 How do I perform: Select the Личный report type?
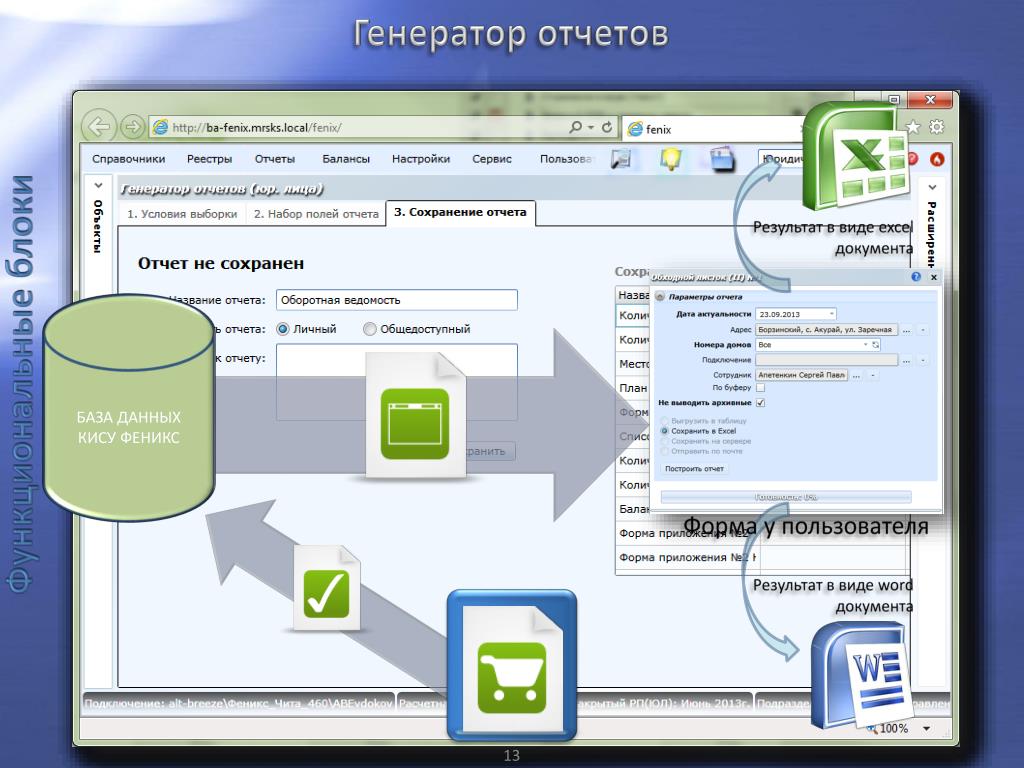[283, 329]
